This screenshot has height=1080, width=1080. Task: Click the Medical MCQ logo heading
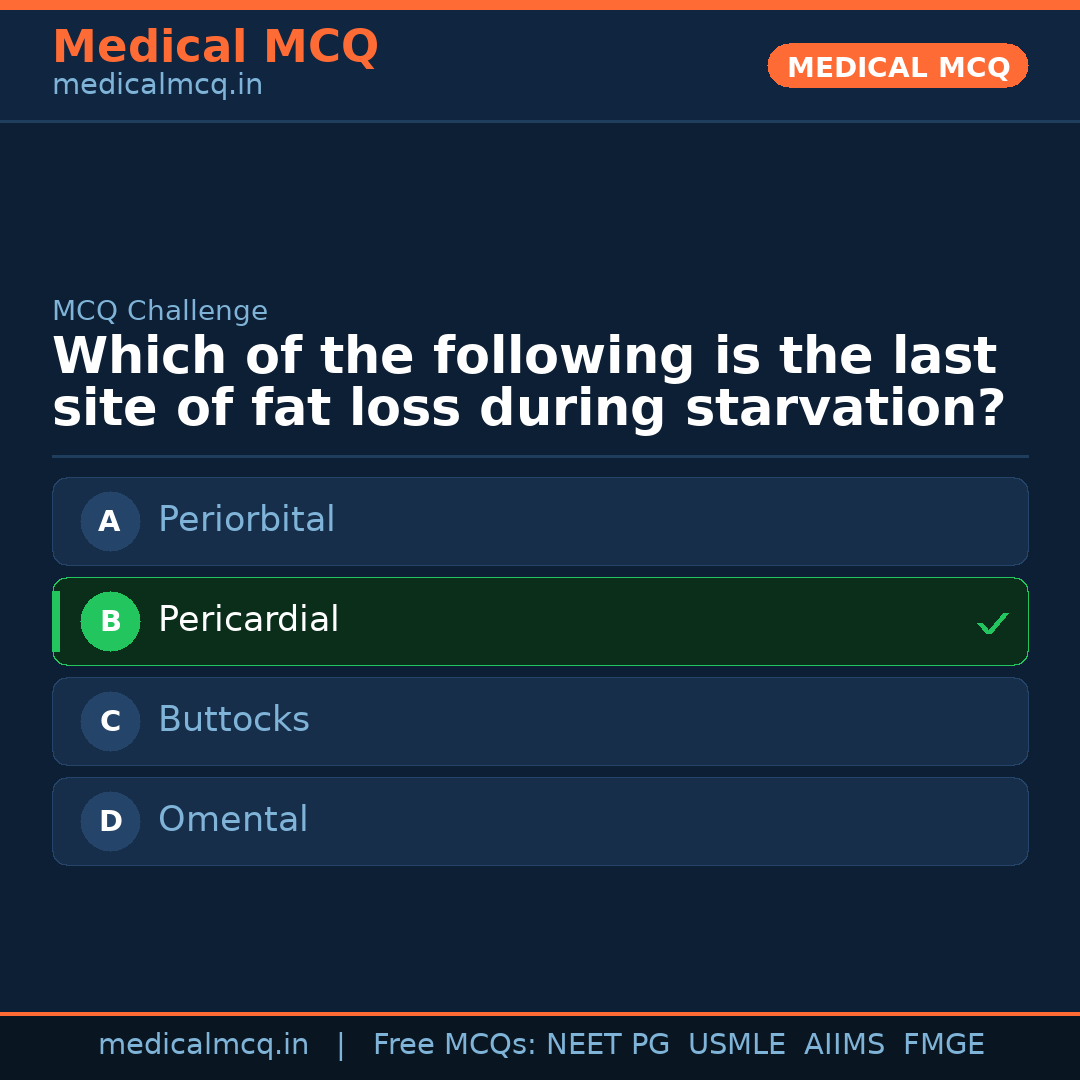[x=215, y=47]
